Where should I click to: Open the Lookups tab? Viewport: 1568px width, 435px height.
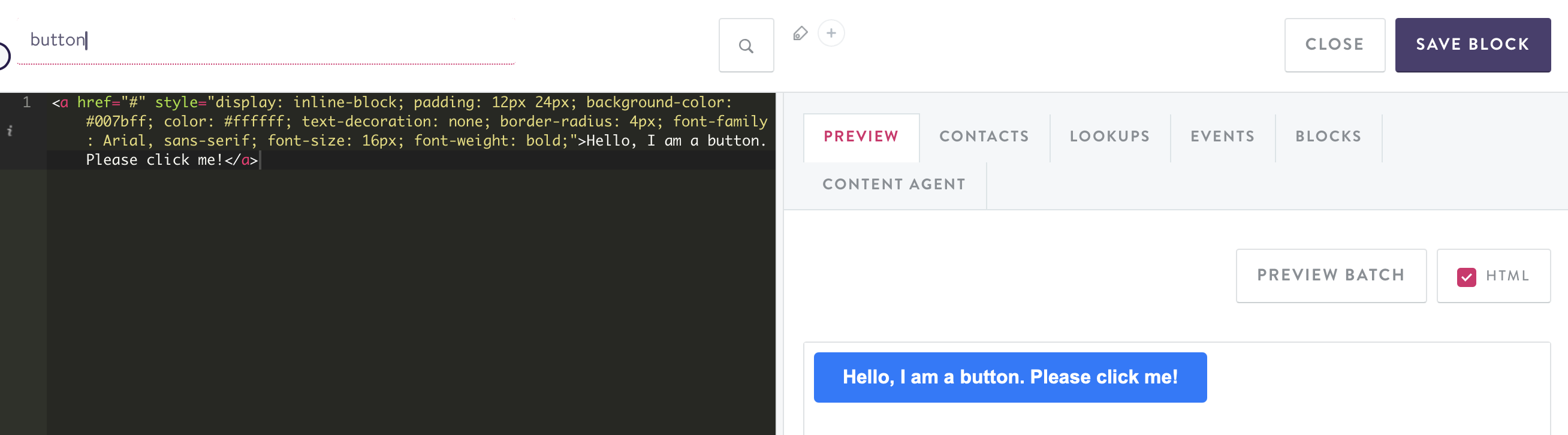point(1109,137)
